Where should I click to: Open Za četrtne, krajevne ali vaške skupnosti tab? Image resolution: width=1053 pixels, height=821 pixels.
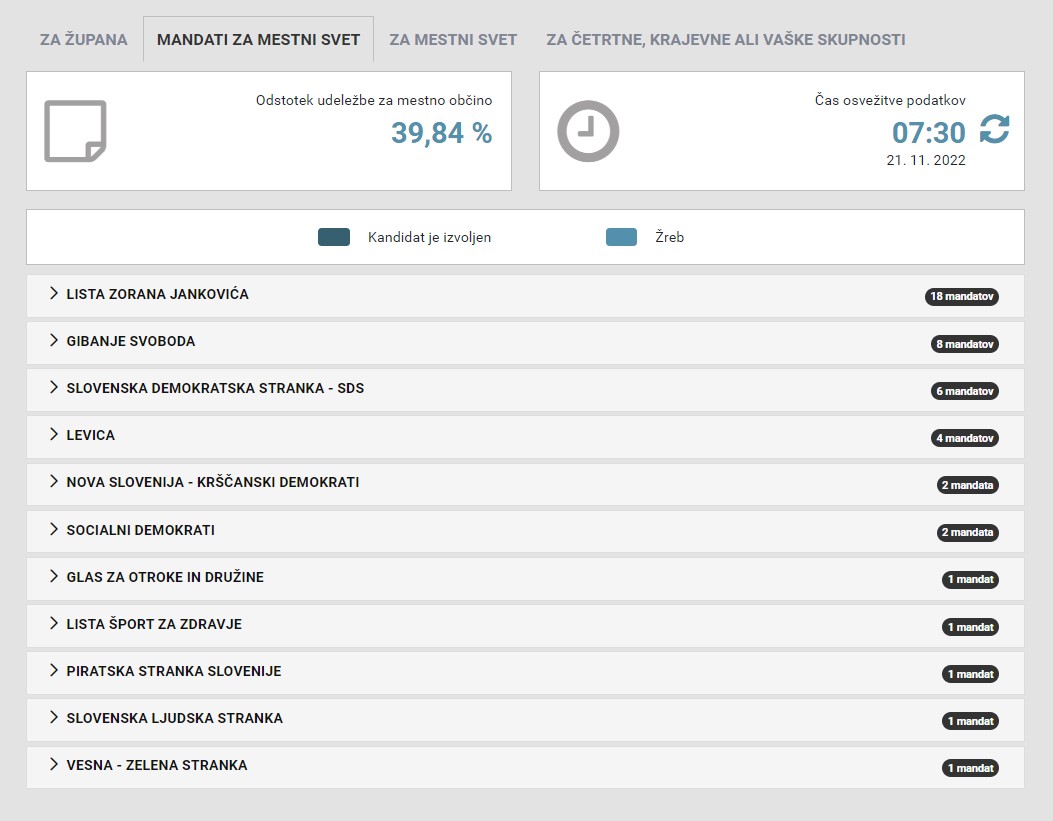[725, 40]
